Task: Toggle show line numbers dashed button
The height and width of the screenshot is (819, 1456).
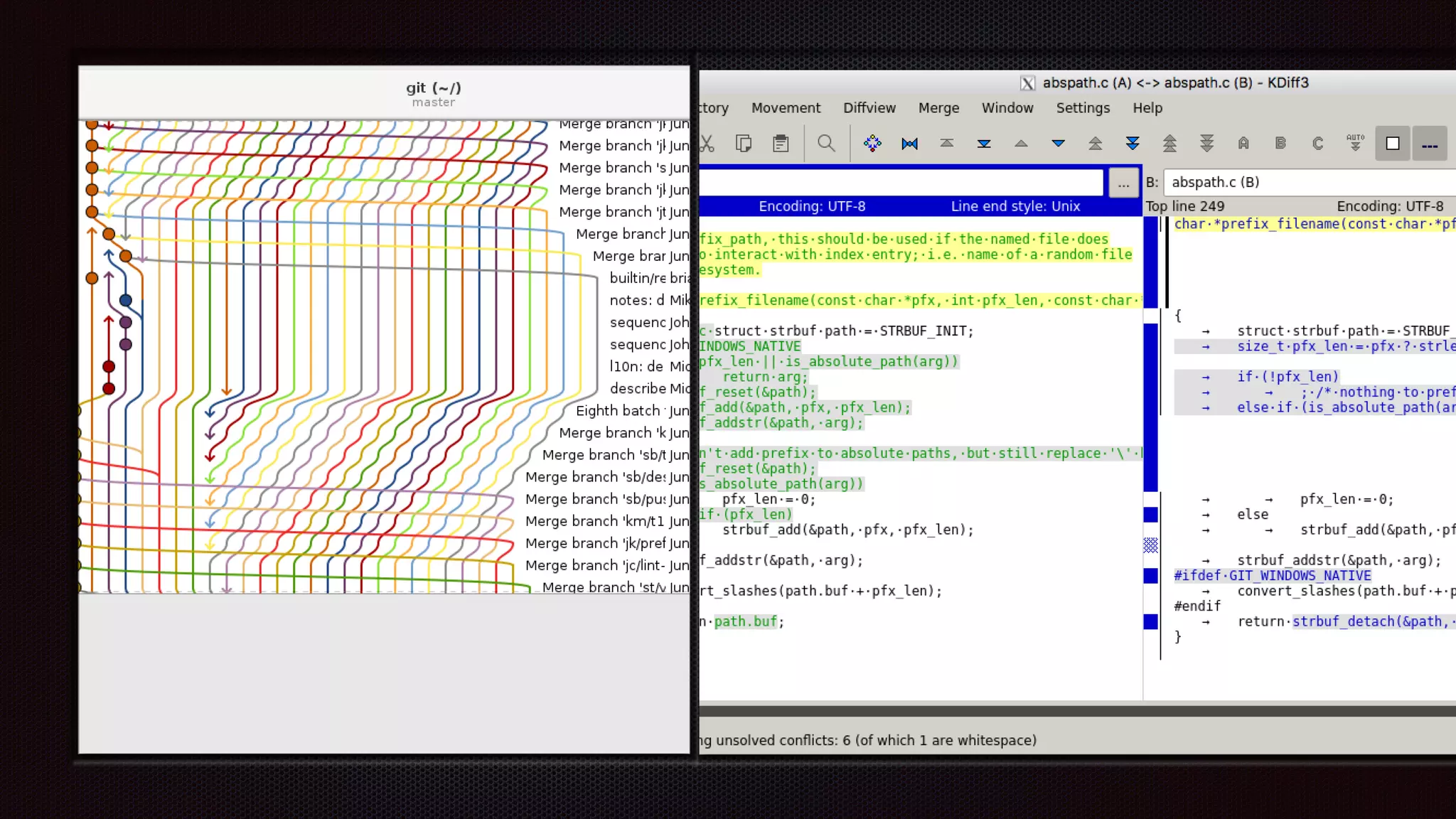Action: (x=1430, y=144)
